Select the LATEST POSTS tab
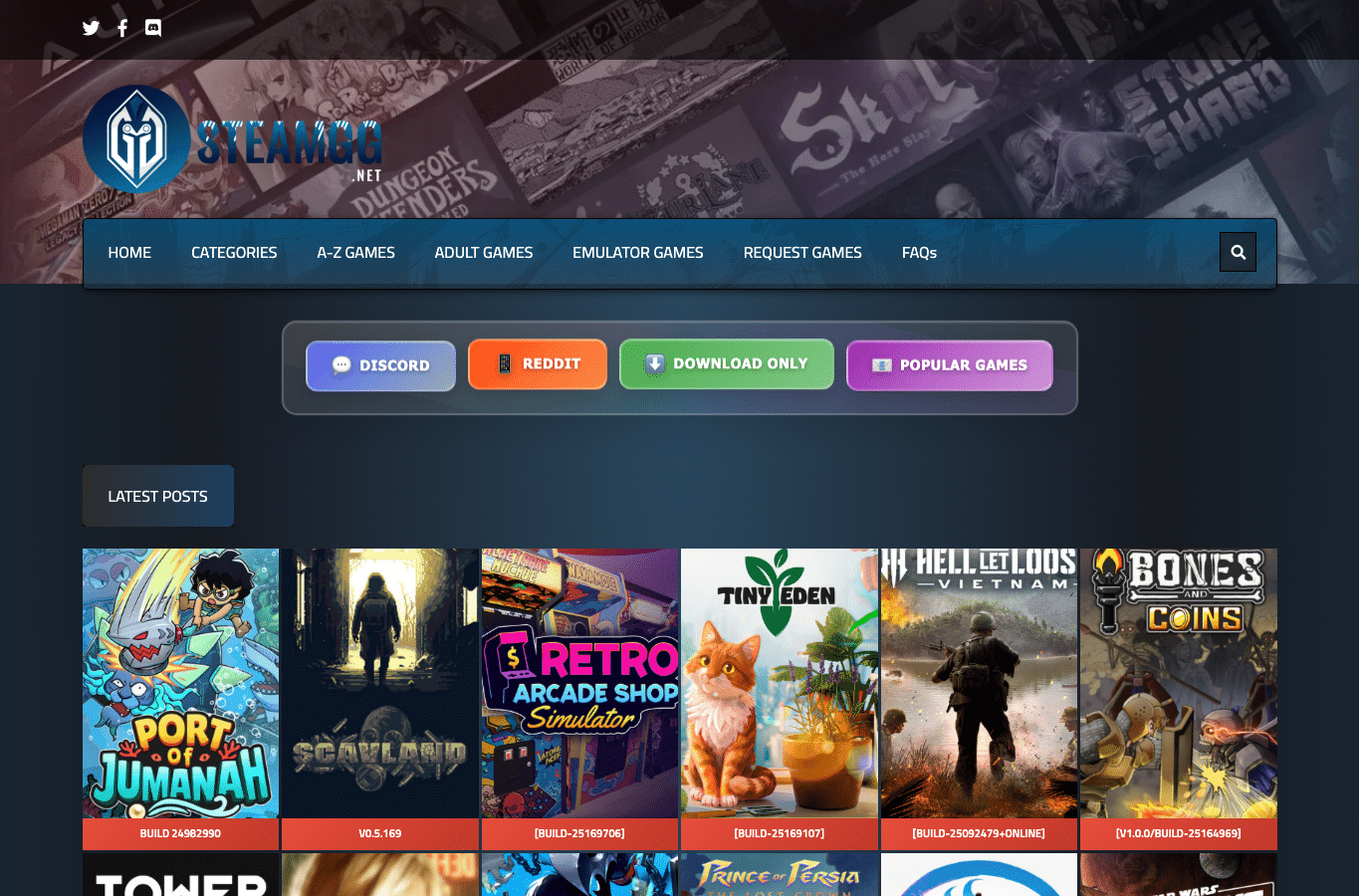This screenshot has width=1359, height=896. 158,496
